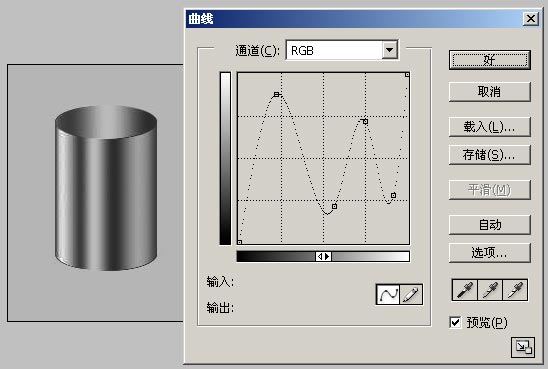548x369 pixels.
Task: Open the 通道 channel dropdown arrow
Action: 389,50
